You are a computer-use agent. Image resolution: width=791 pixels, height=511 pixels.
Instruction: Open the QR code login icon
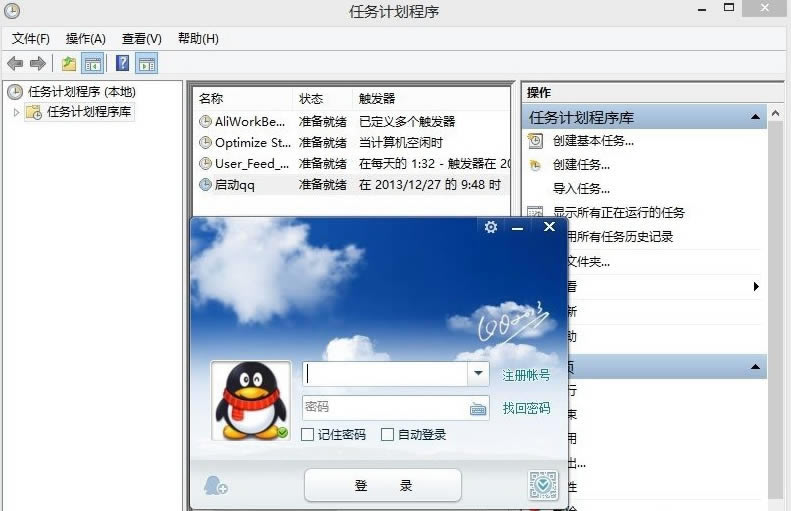pos(542,485)
